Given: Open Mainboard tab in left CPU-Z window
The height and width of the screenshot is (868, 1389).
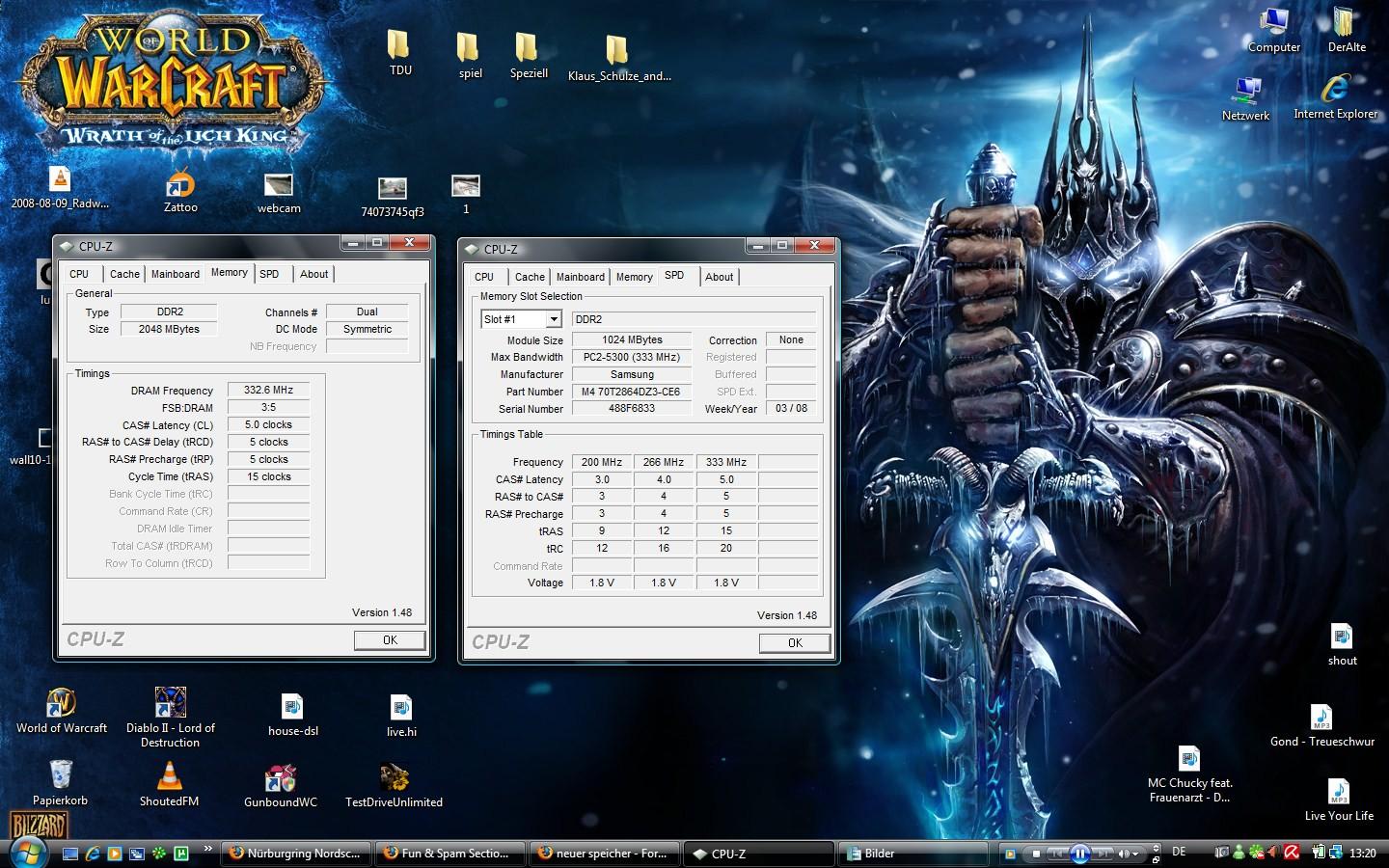Looking at the screenshot, I should tap(176, 274).
